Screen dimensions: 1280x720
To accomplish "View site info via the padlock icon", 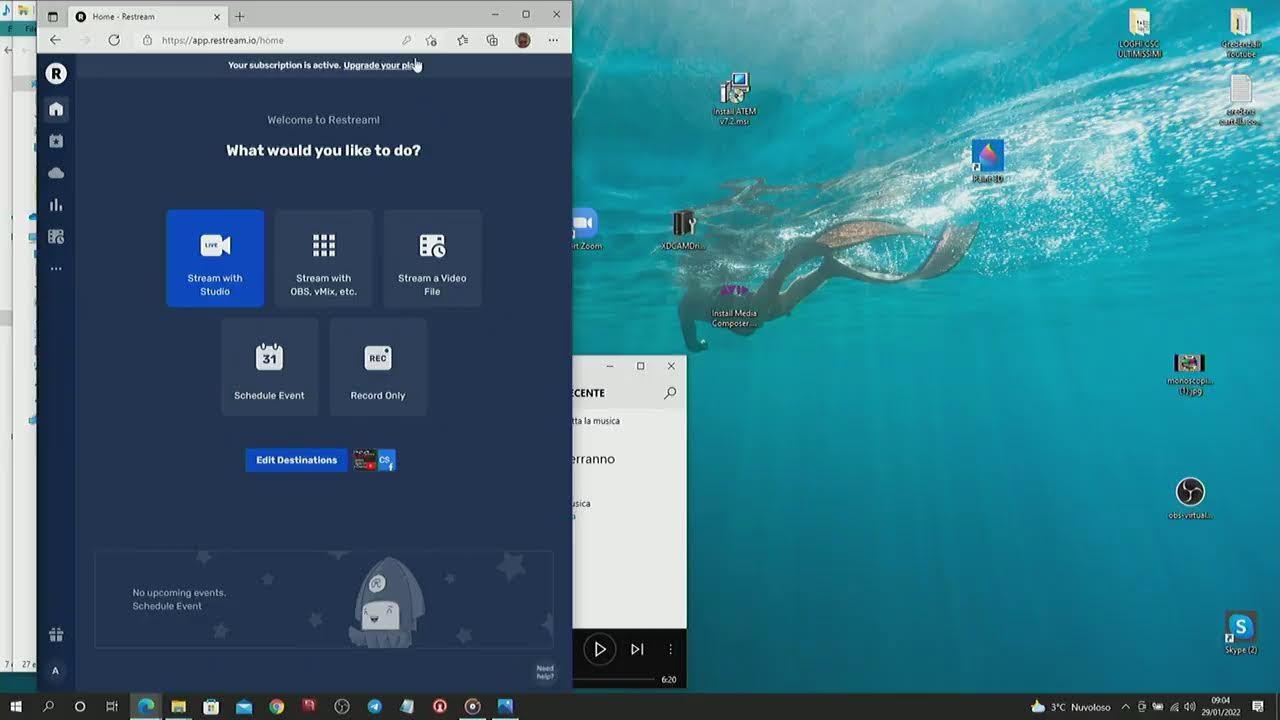I will coord(147,40).
